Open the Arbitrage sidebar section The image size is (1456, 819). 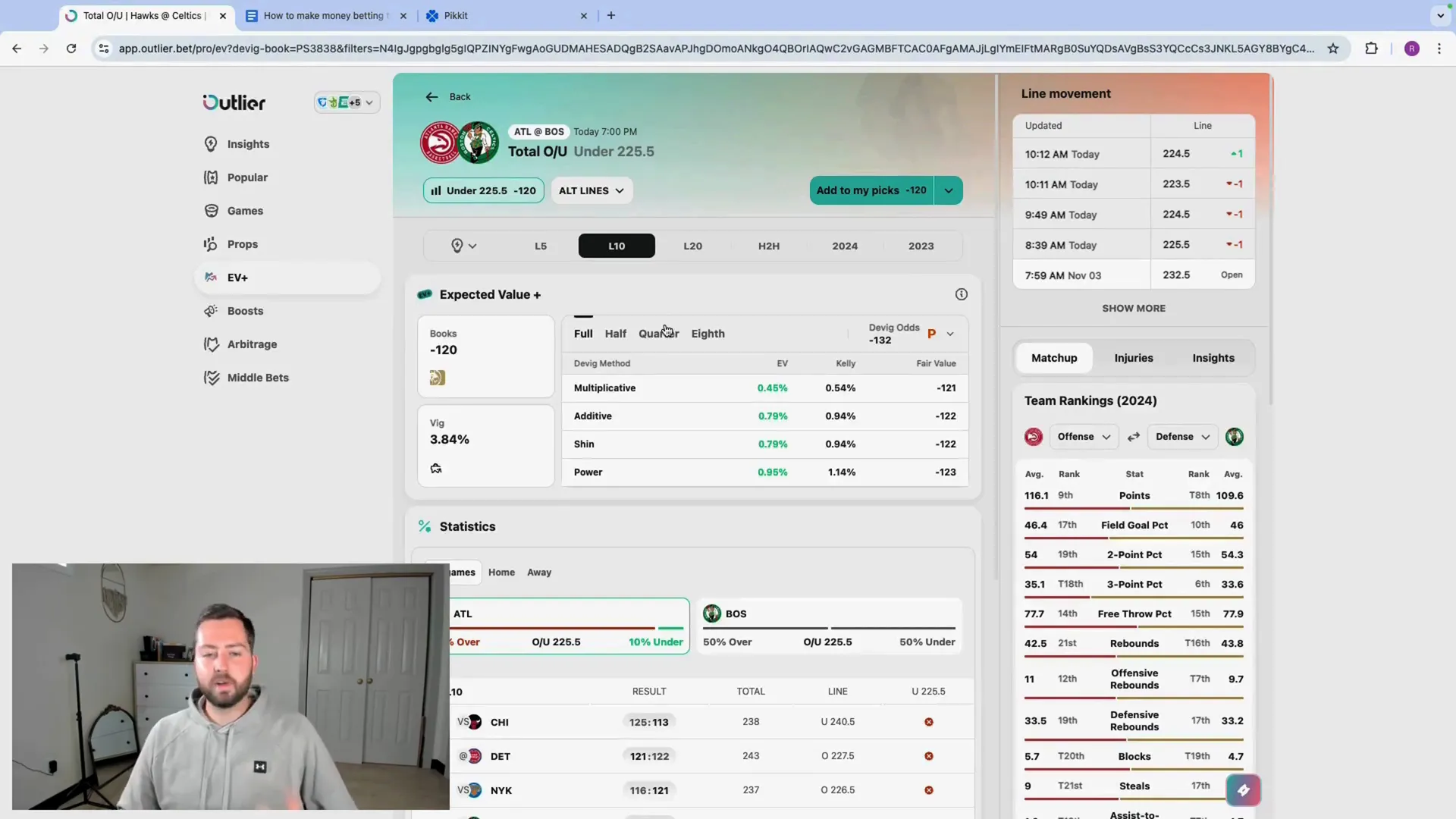(240, 344)
